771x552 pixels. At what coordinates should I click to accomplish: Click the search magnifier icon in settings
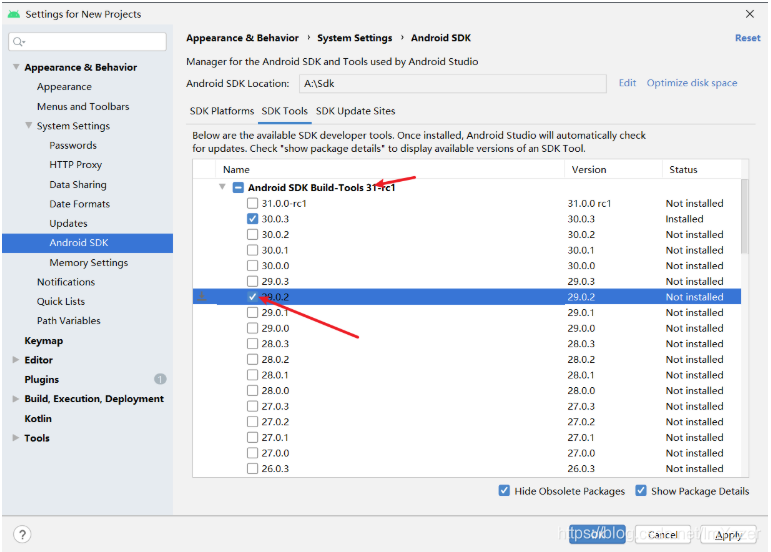18,42
